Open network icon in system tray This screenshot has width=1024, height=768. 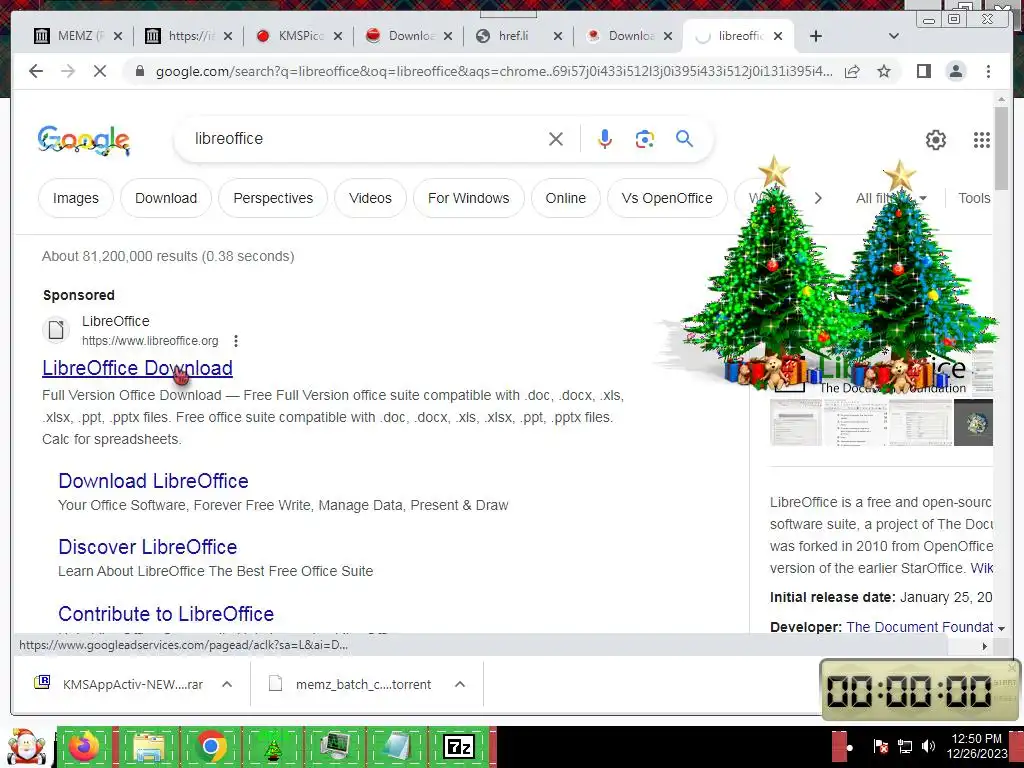[904, 746]
